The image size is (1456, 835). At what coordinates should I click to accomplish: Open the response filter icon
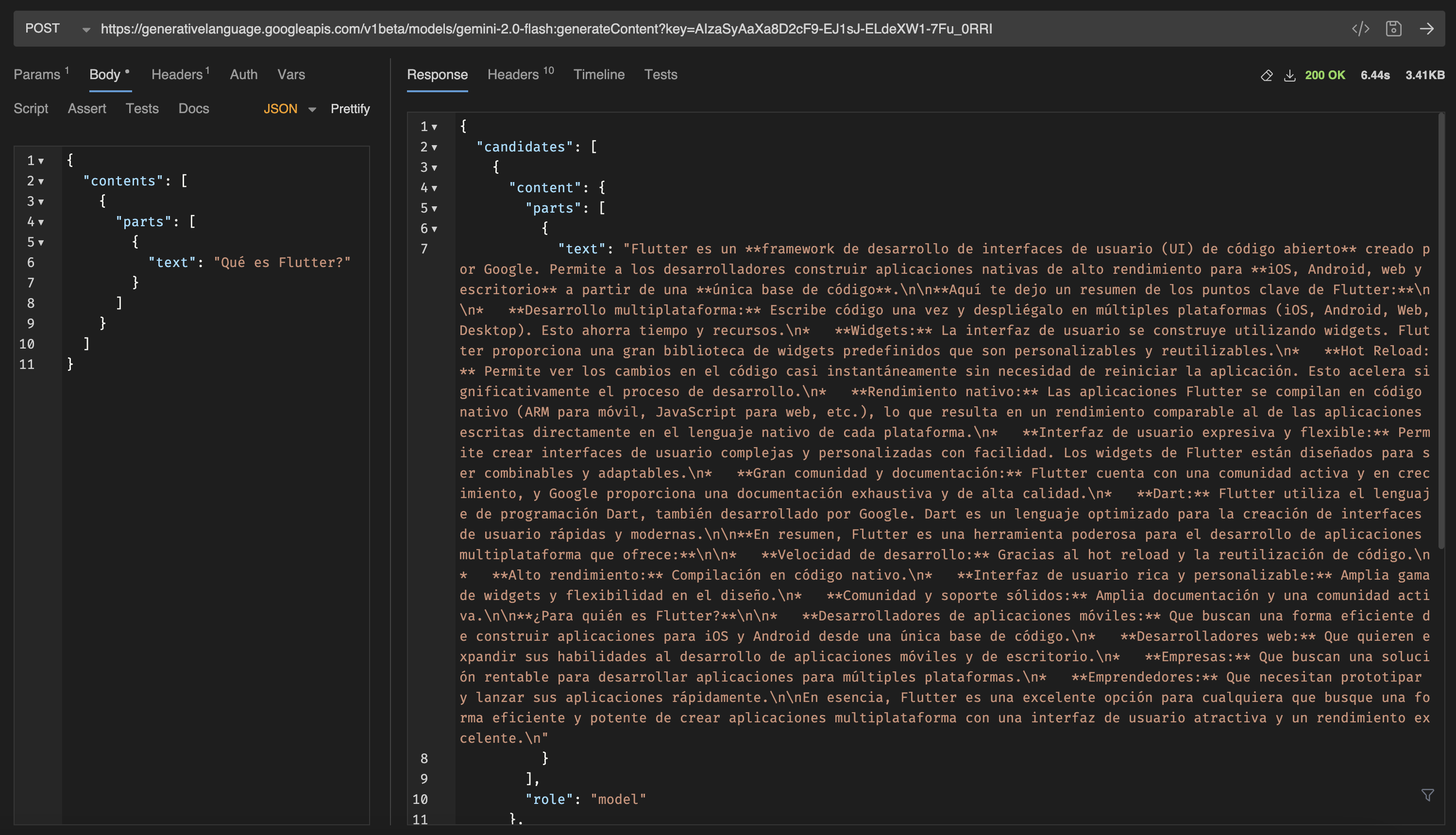point(1427,795)
